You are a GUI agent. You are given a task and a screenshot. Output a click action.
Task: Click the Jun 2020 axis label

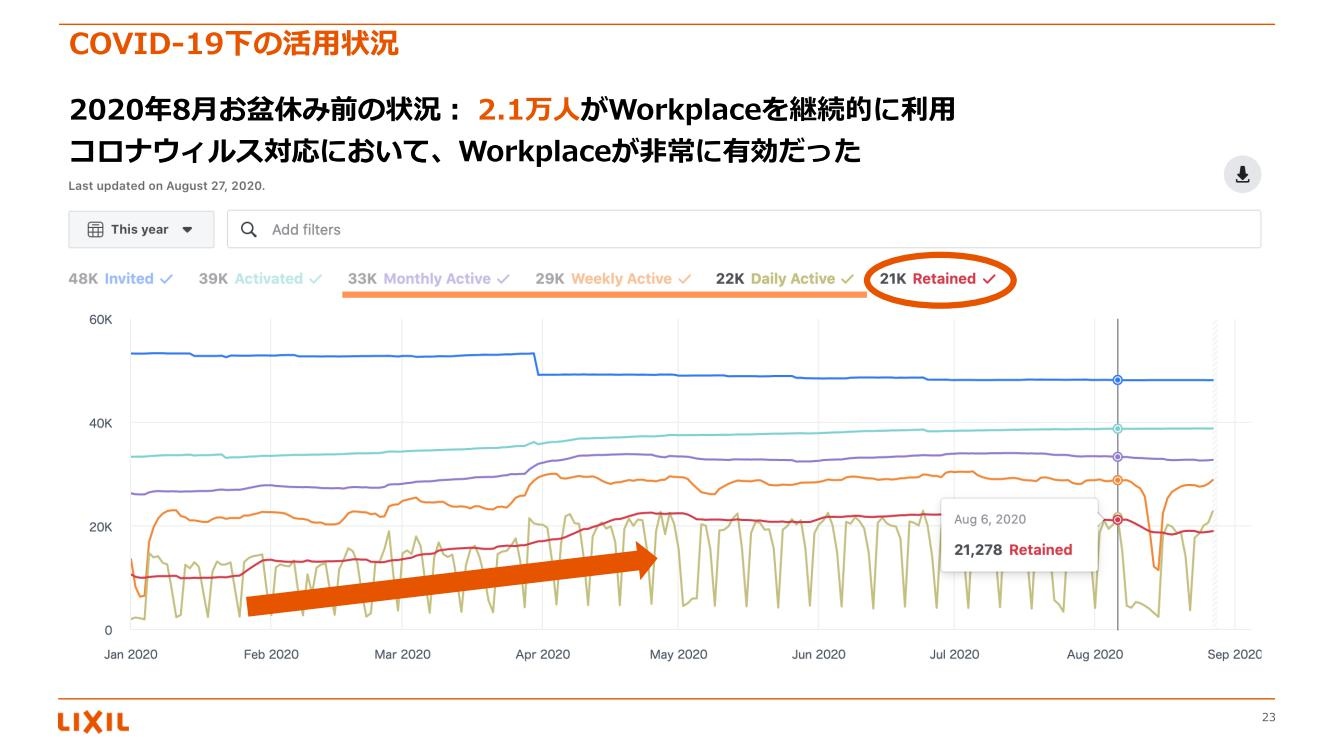(818, 655)
